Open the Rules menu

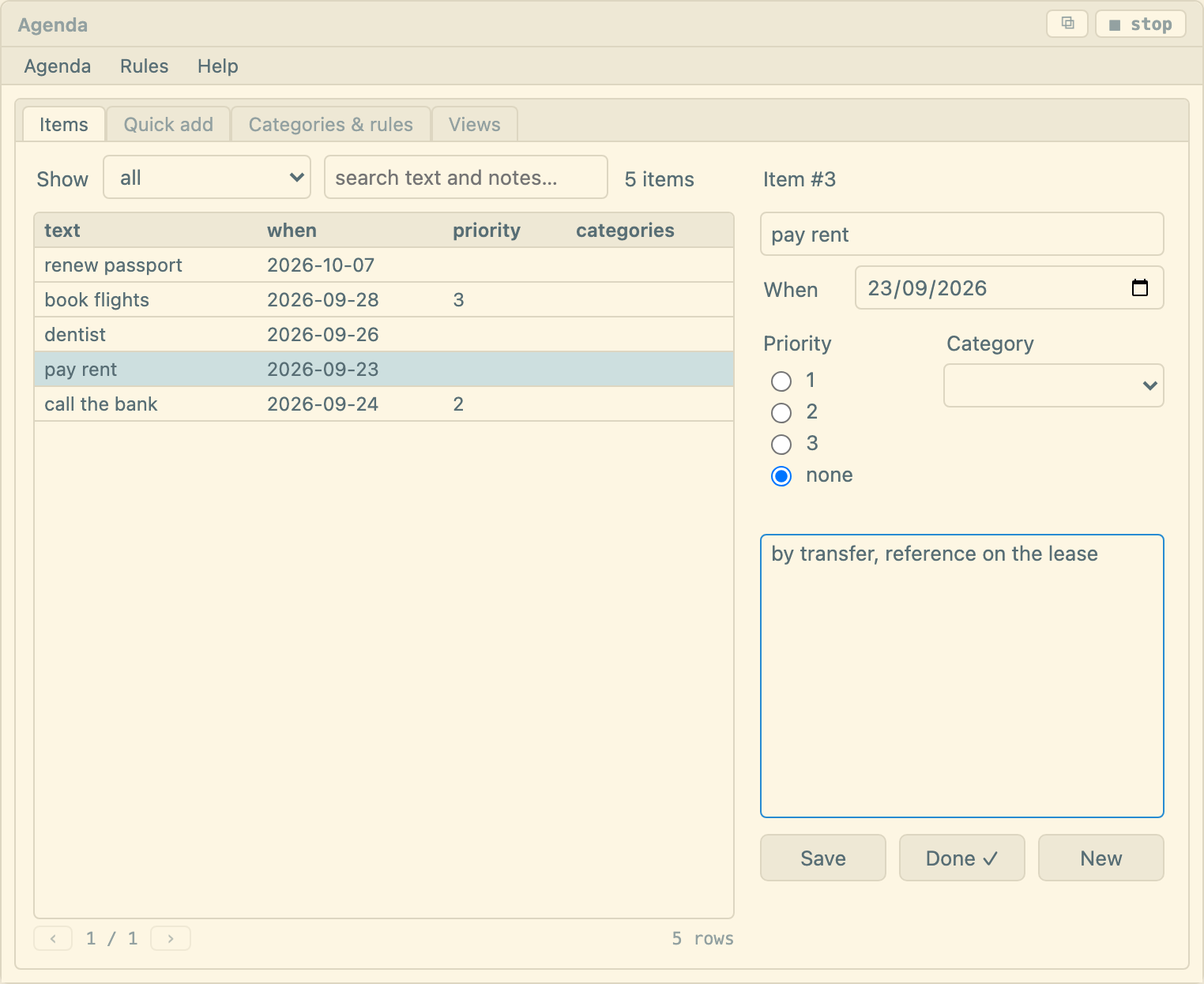coord(145,66)
